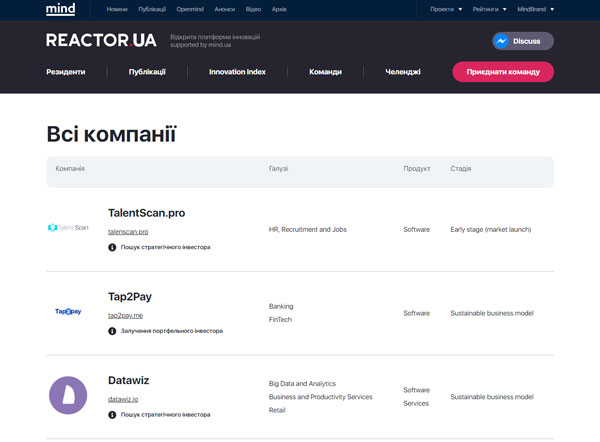Click 'Відкрита платформа інновацій' tagline
600x442 pixels.
(215, 37)
